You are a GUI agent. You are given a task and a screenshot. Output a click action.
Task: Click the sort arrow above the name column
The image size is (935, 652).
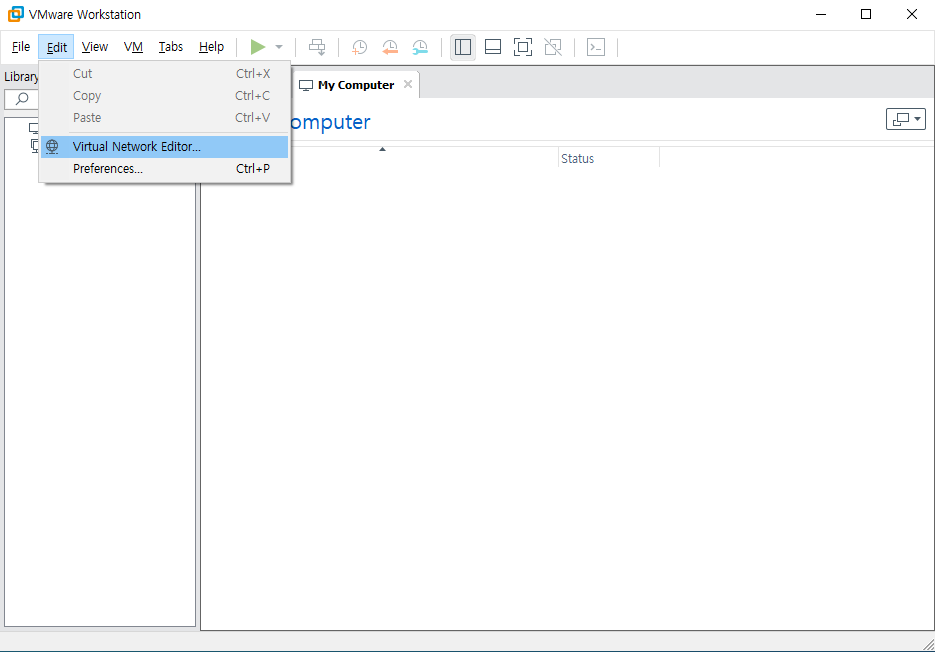pos(382,149)
